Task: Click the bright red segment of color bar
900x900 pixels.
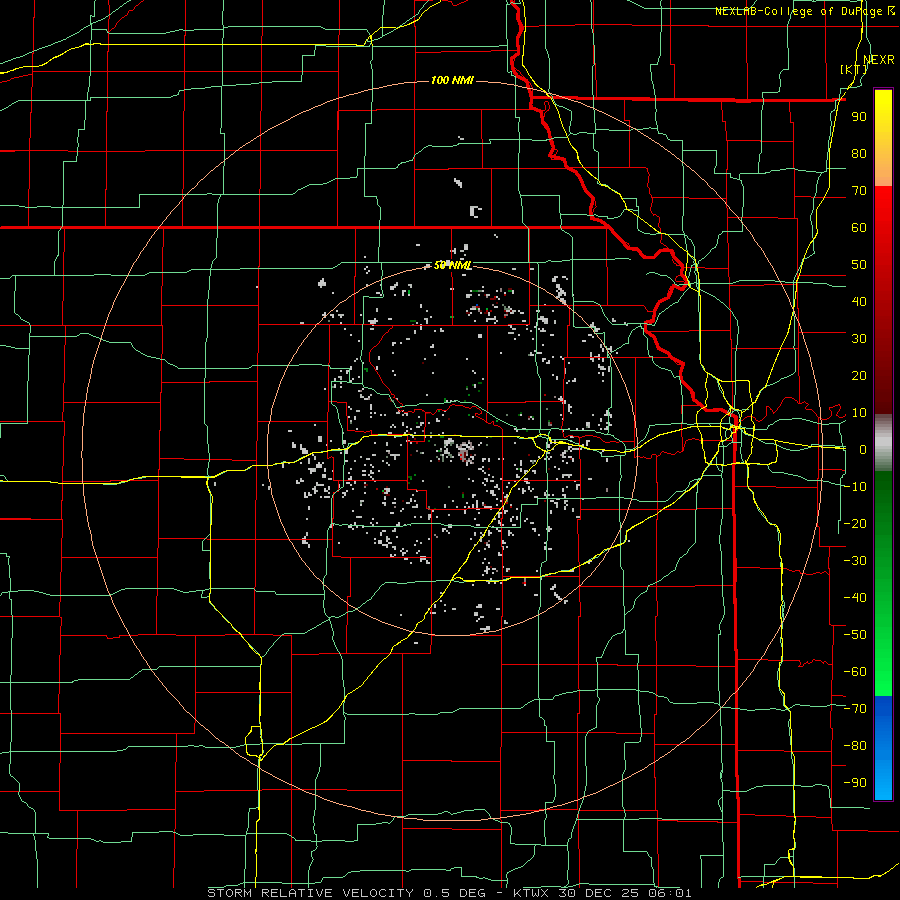Action: (883, 224)
